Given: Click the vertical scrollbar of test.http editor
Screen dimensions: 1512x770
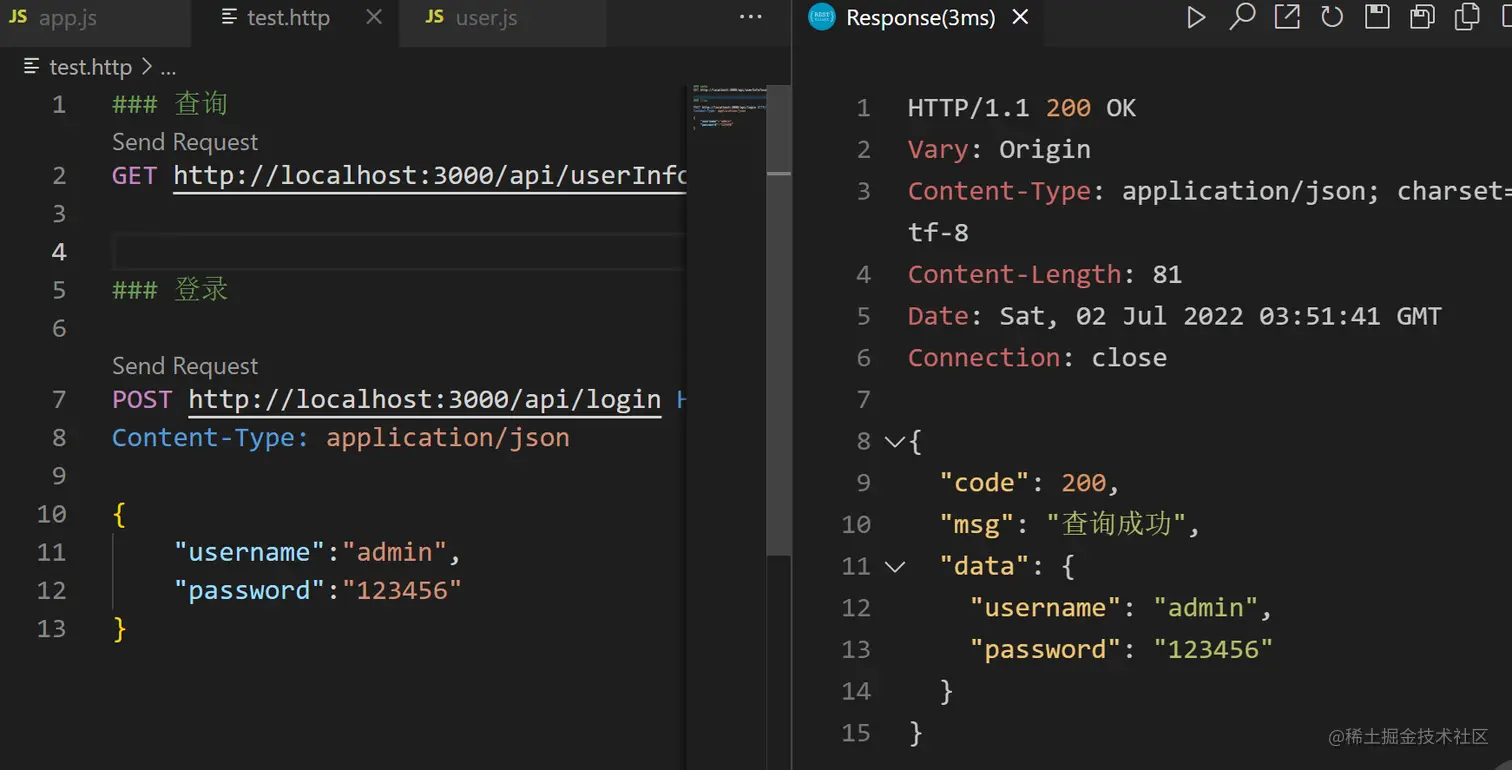Looking at the screenshot, I should pos(779,320).
